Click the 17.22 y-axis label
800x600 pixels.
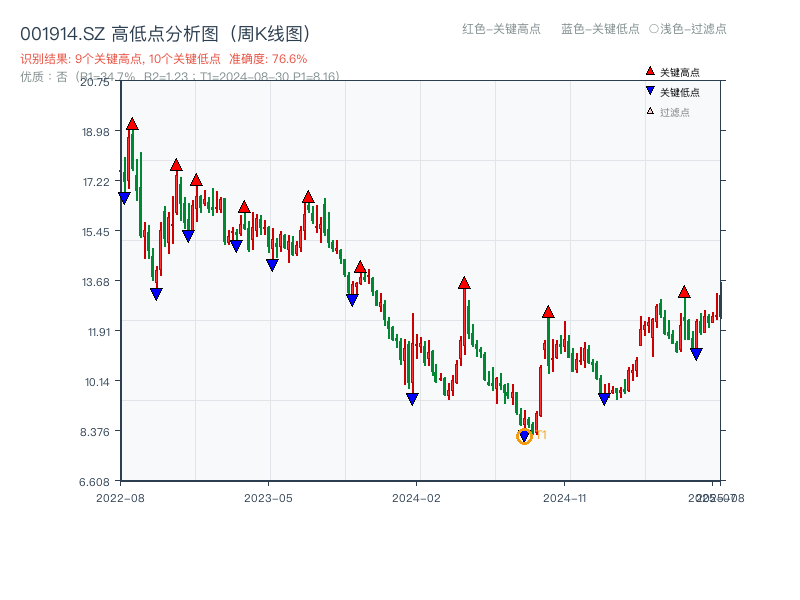(x=96, y=182)
